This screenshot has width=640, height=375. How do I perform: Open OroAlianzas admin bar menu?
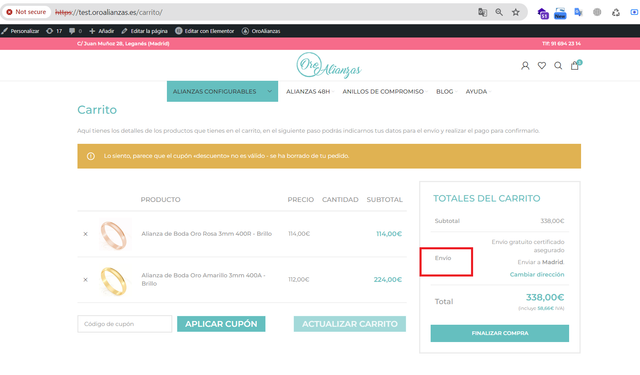[261, 31]
